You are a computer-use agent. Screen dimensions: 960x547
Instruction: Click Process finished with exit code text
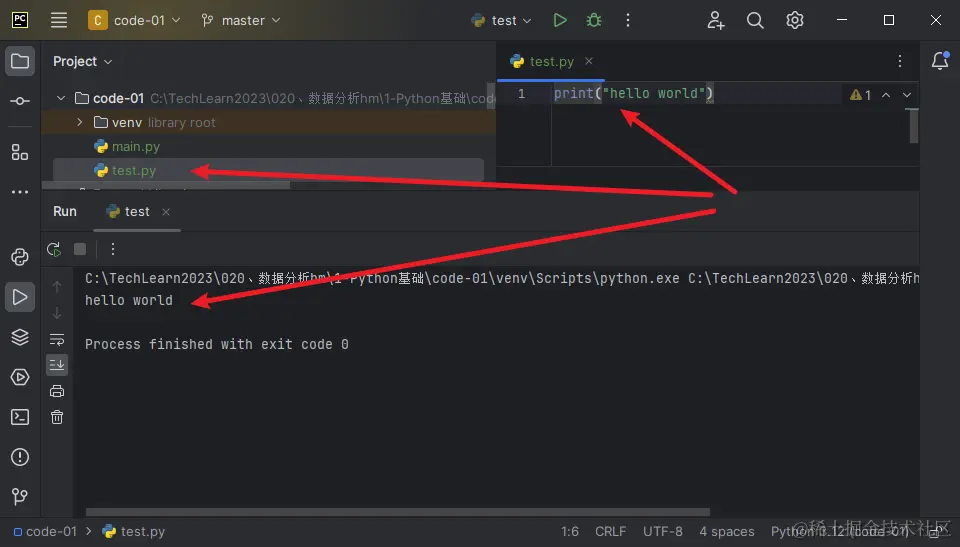click(x=217, y=344)
